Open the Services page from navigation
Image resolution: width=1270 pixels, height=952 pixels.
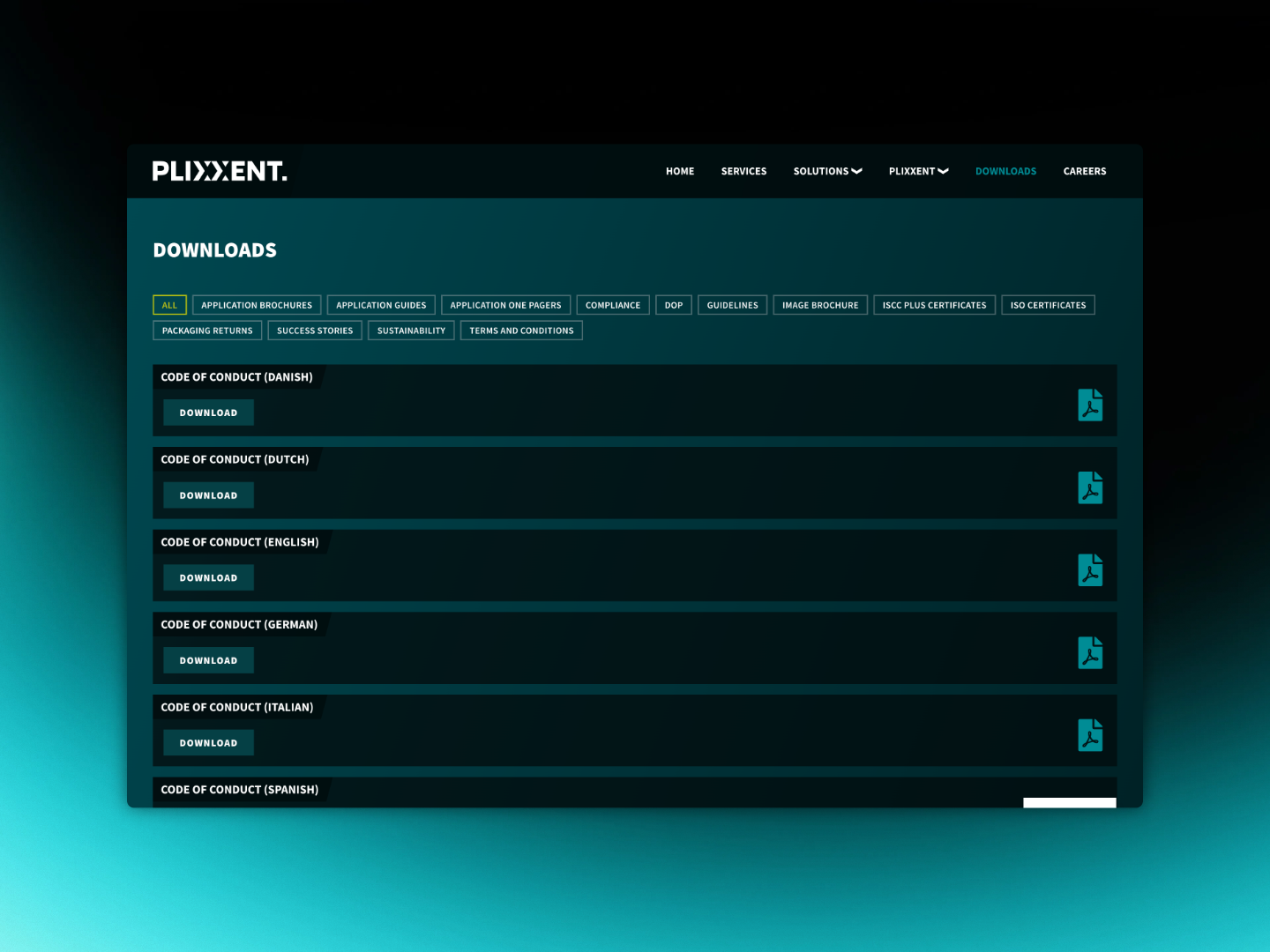[743, 171]
